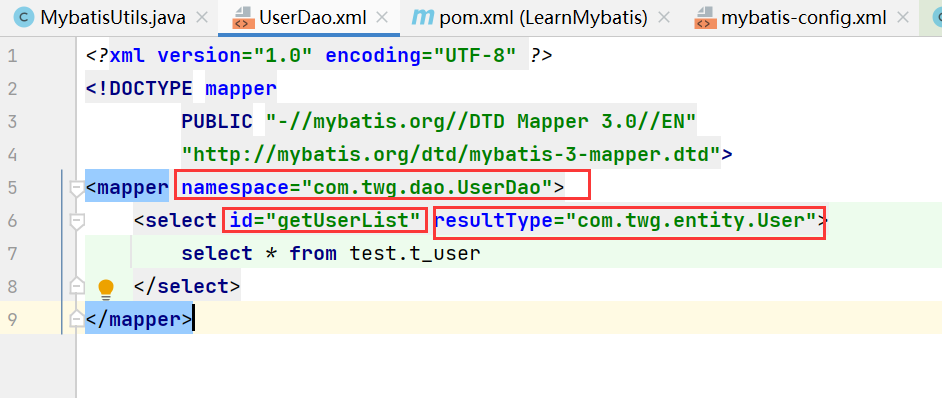Image resolution: width=942 pixels, height=398 pixels.
Task: Click the Java class icon on MybatisUtils.java tab
Action: [24, 18]
